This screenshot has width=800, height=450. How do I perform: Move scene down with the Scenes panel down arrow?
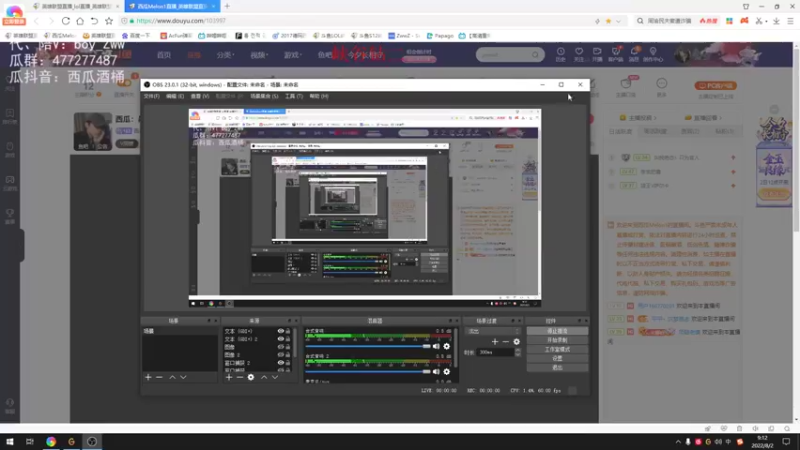pos(183,378)
